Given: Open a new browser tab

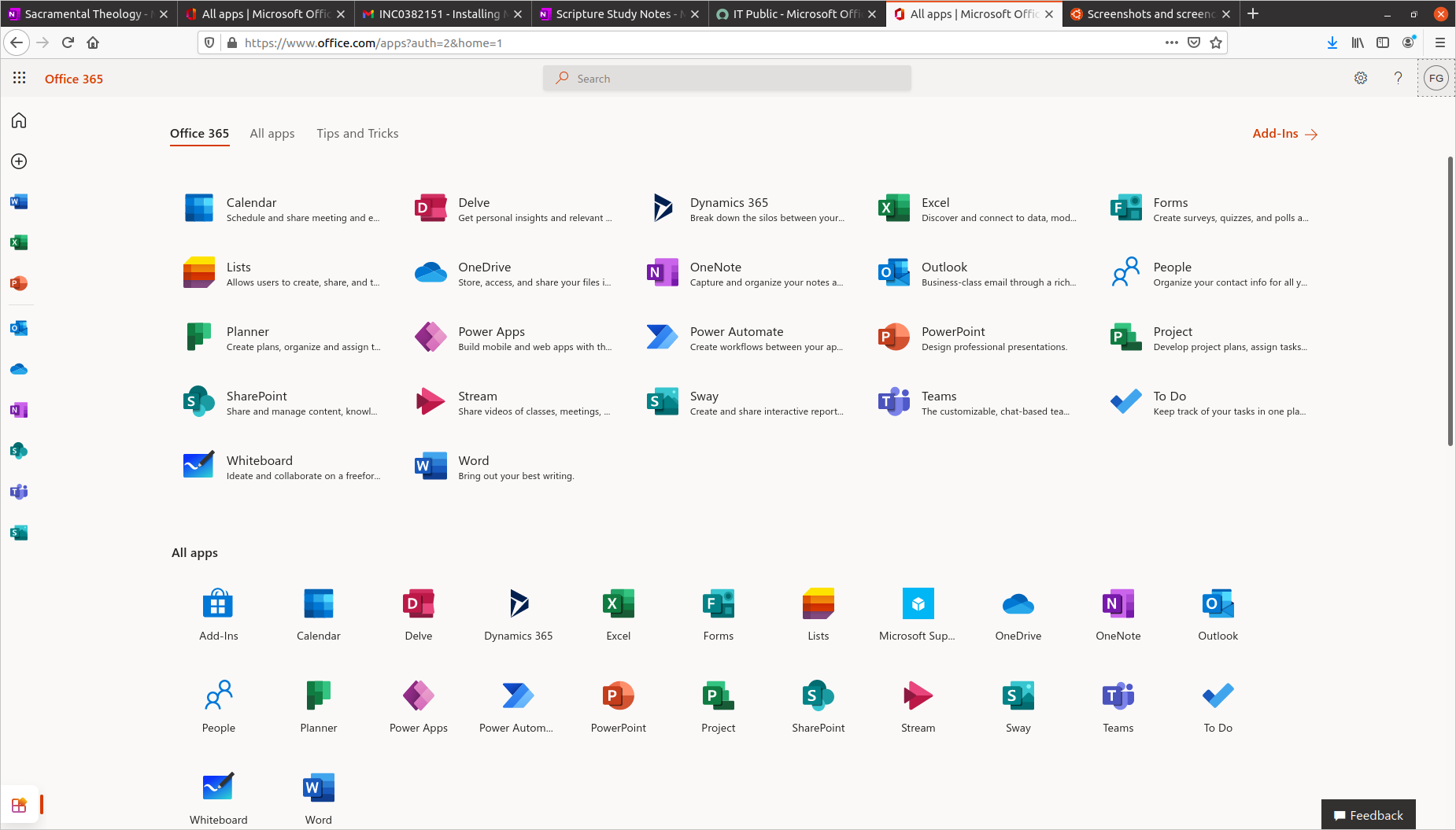Looking at the screenshot, I should (1253, 13).
